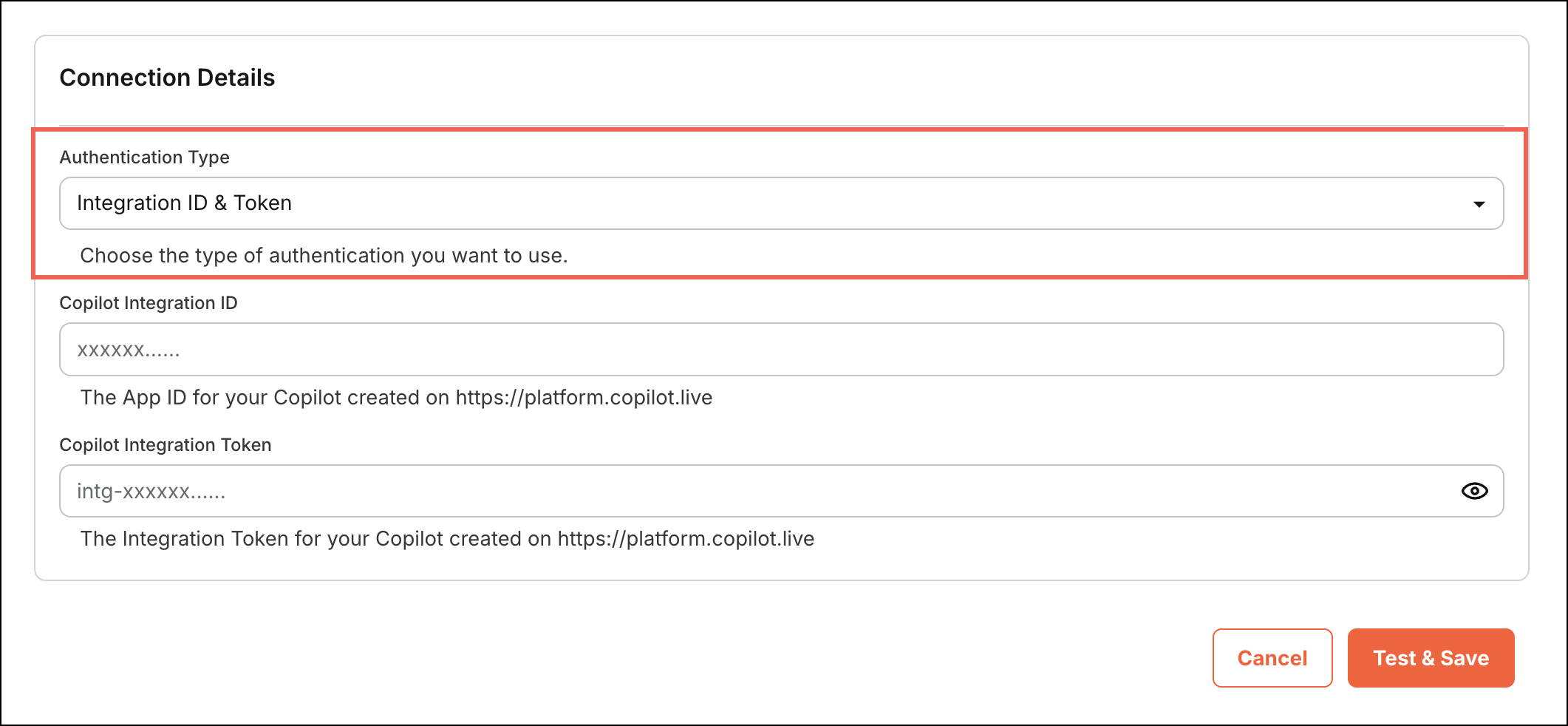Click the Connection Details heading

pos(168,77)
